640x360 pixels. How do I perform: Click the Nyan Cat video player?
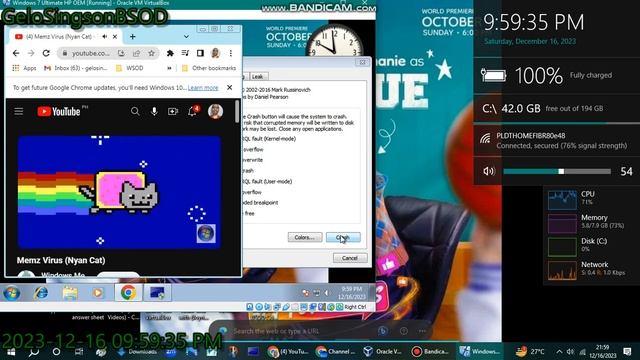(x=119, y=192)
